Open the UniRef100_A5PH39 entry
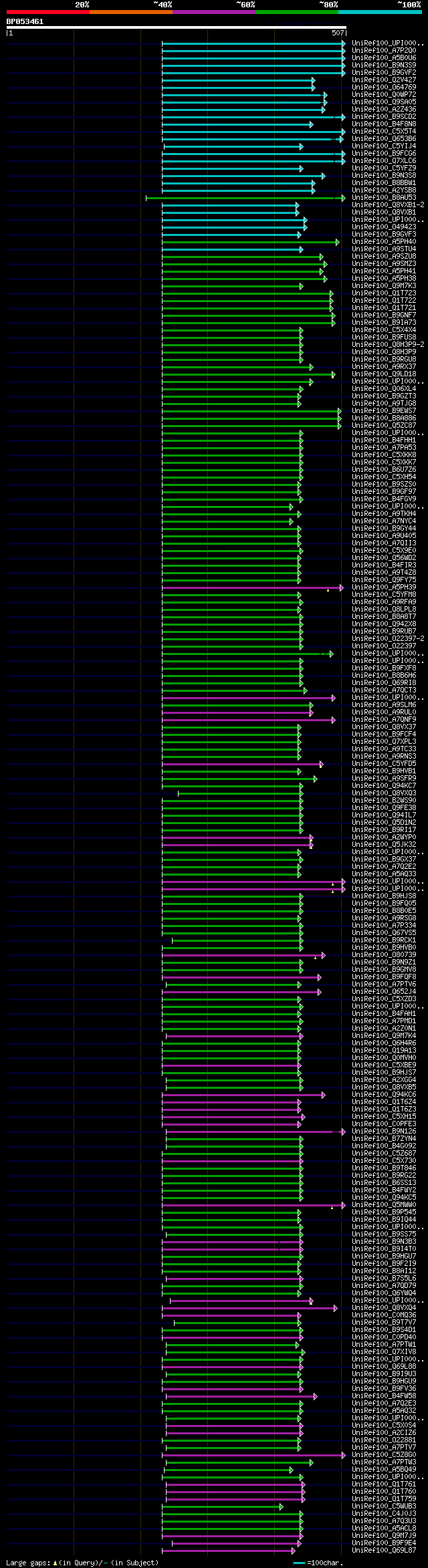 pos(384,587)
